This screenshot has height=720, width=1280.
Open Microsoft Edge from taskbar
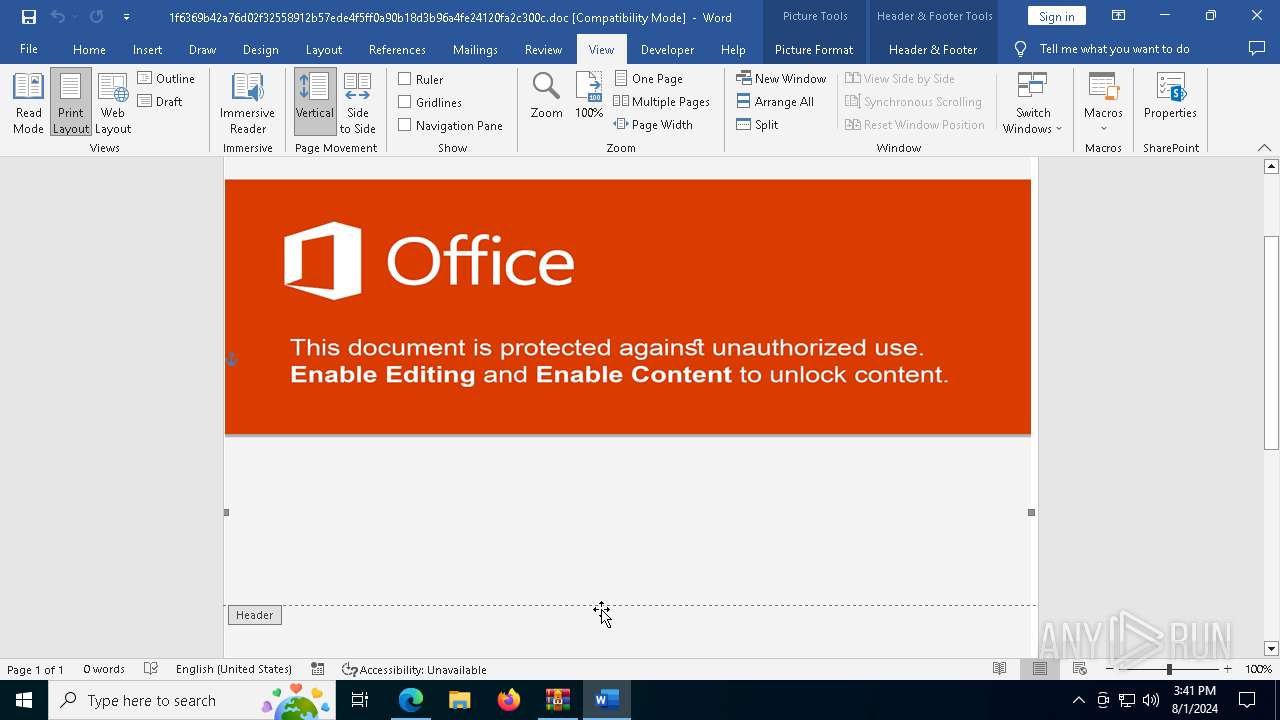click(411, 700)
